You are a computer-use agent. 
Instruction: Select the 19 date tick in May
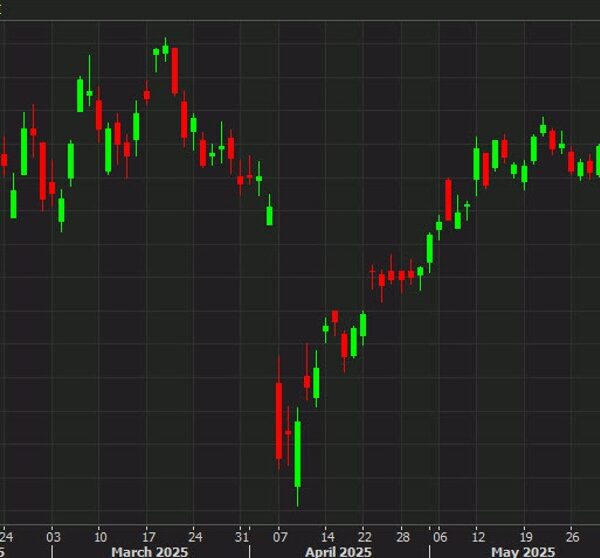(x=525, y=534)
